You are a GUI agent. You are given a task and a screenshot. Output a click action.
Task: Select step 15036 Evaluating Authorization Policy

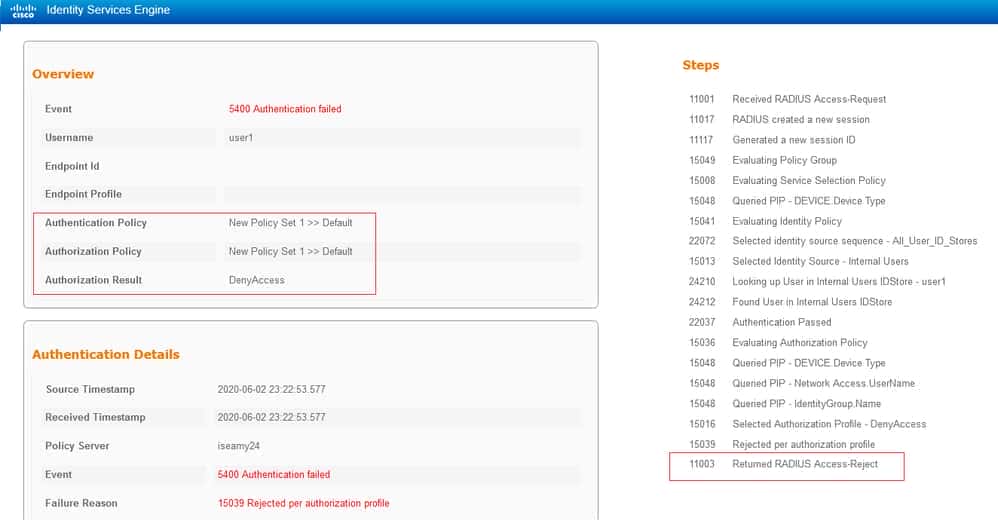click(778, 343)
